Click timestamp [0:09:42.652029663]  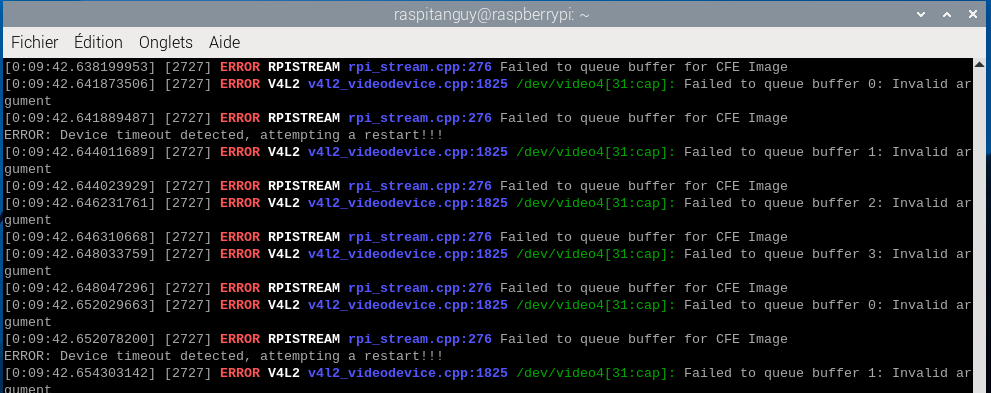80,305
